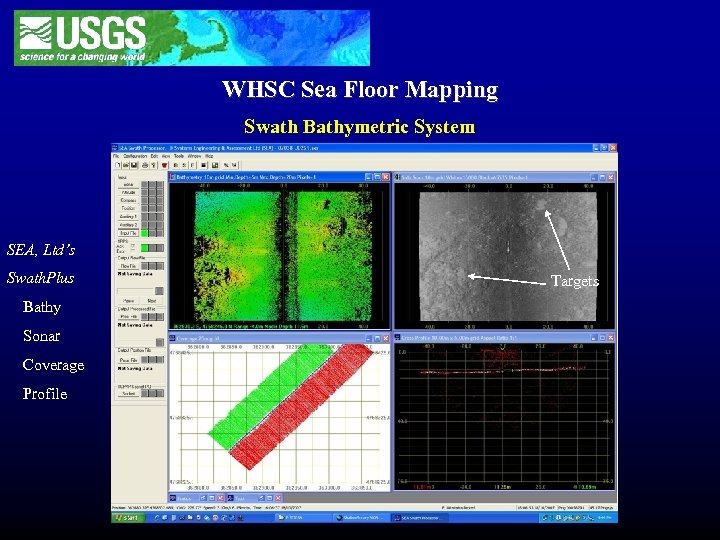Click the Input File button

point(128,233)
